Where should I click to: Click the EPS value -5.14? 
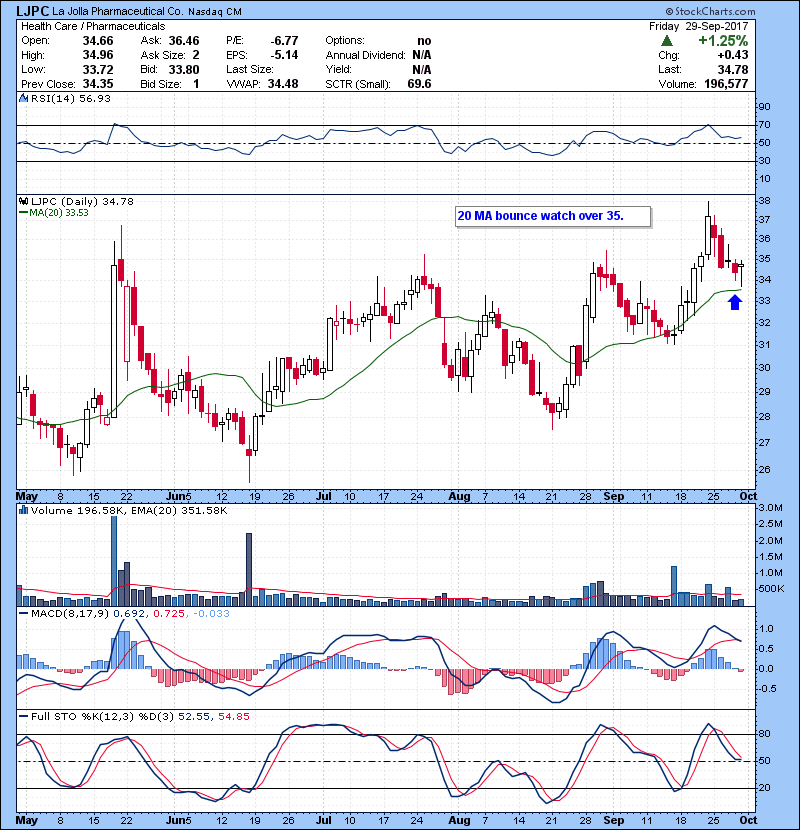(x=284, y=55)
